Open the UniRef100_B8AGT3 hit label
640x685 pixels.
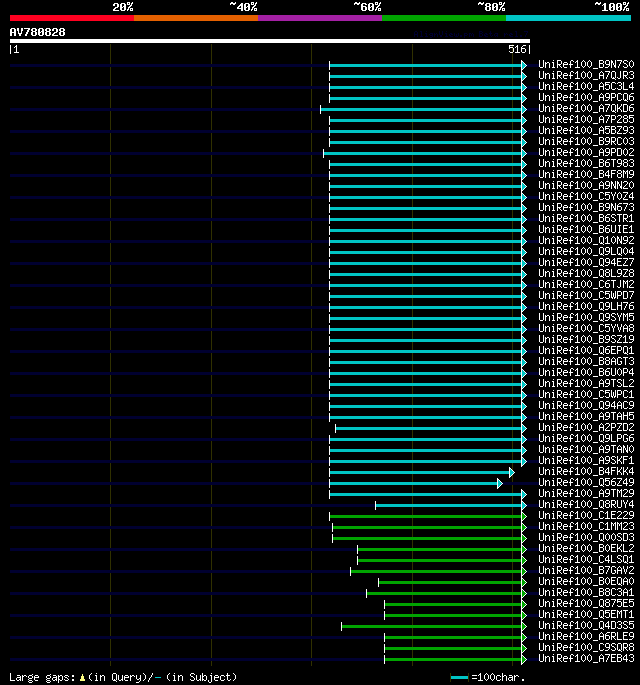pos(586,362)
